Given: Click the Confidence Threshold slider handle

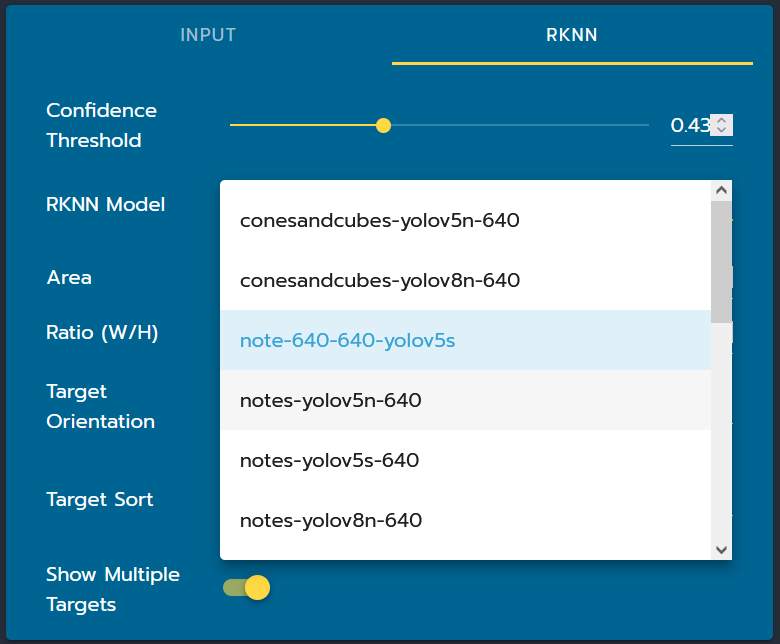Looking at the screenshot, I should (x=383, y=125).
